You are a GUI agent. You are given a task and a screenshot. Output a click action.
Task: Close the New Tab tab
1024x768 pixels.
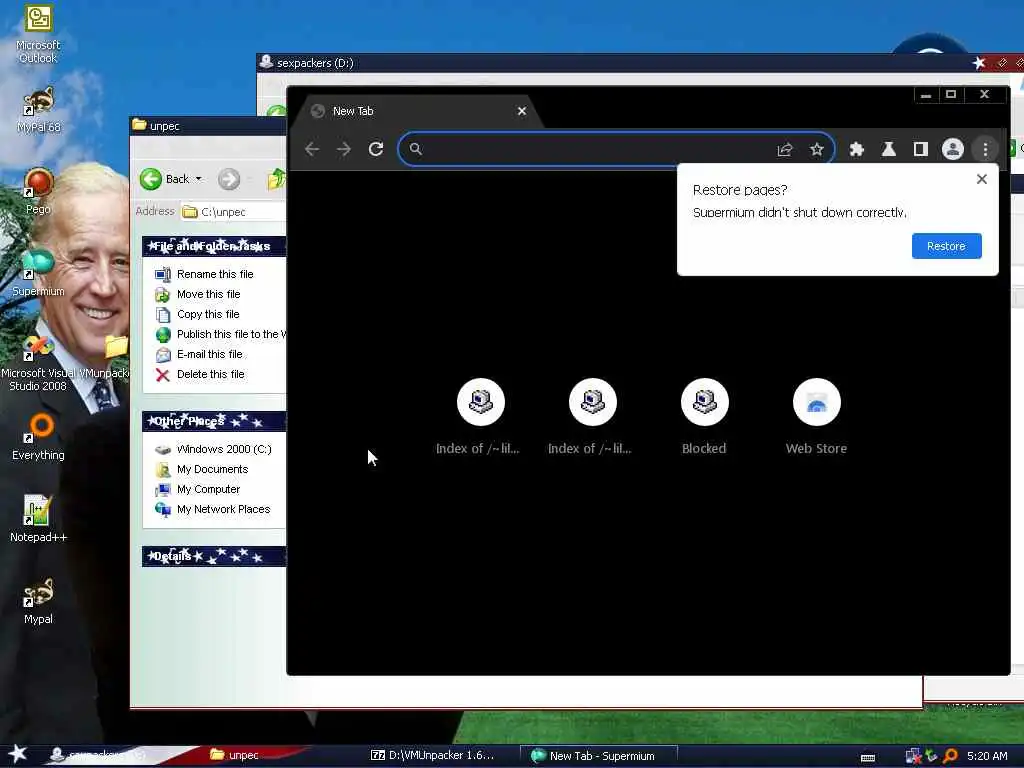(522, 111)
